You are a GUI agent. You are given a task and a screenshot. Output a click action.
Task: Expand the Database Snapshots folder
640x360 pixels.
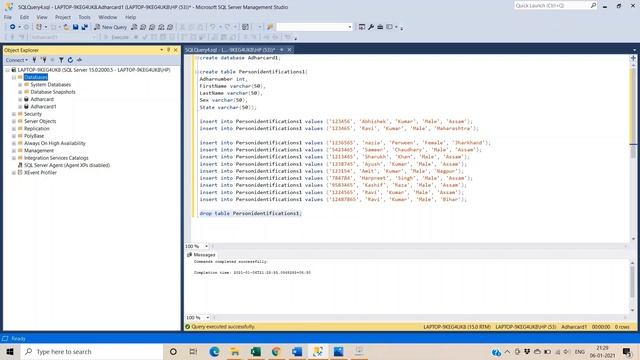pos(20,92)
